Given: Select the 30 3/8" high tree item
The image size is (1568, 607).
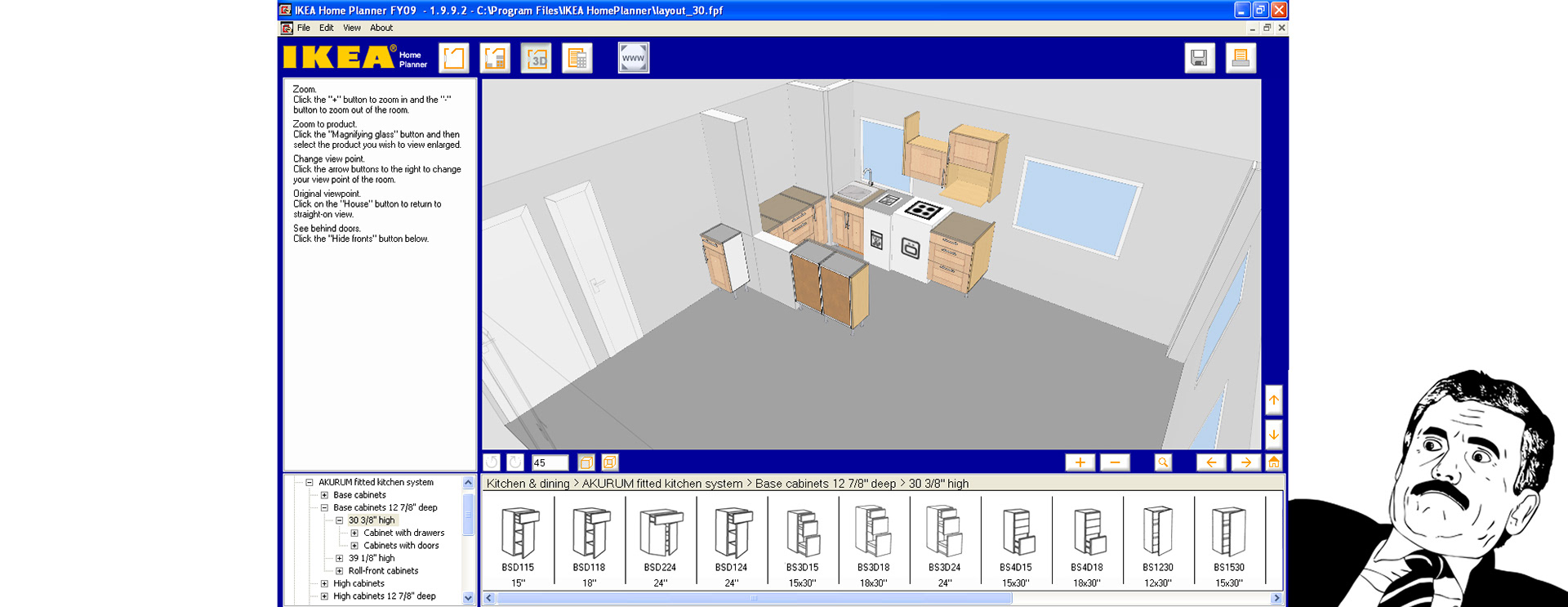Looking at the screenshot, I should click(x=372, y=520).
